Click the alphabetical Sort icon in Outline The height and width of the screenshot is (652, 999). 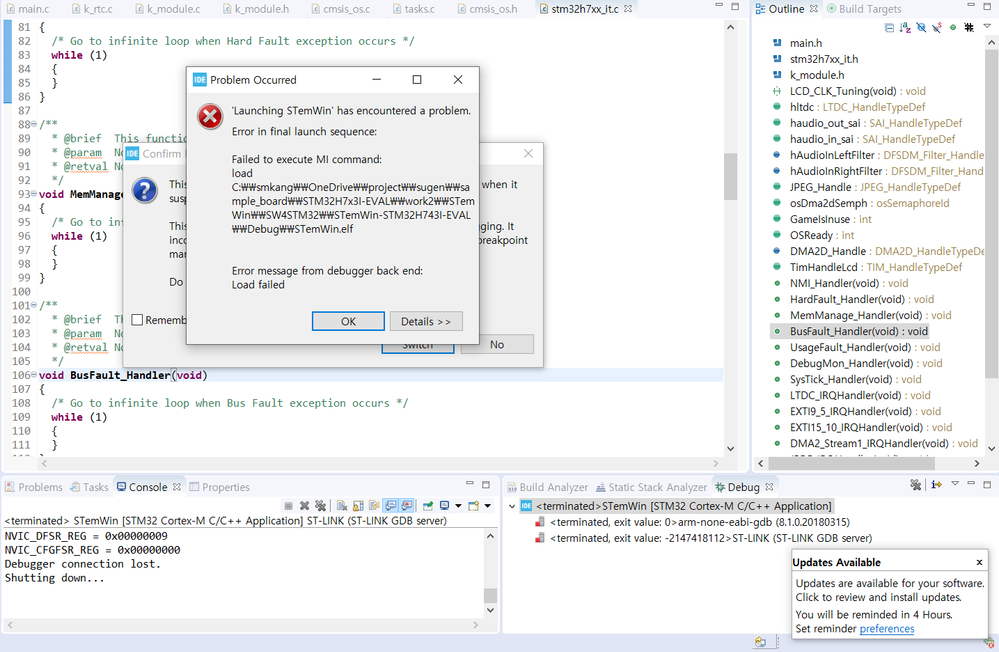(905, 27)
